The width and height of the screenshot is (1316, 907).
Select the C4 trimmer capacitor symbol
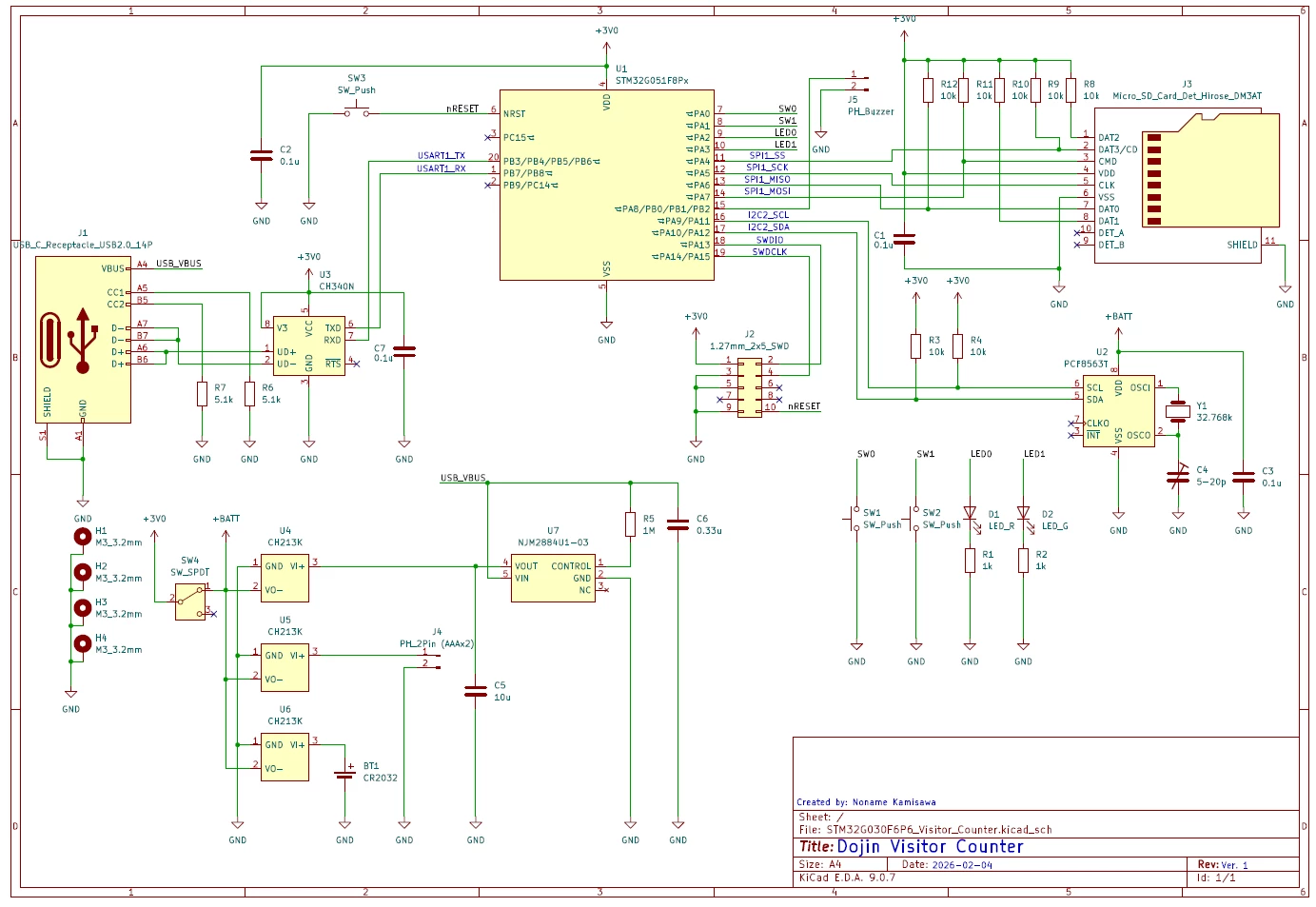(1178, 476)
